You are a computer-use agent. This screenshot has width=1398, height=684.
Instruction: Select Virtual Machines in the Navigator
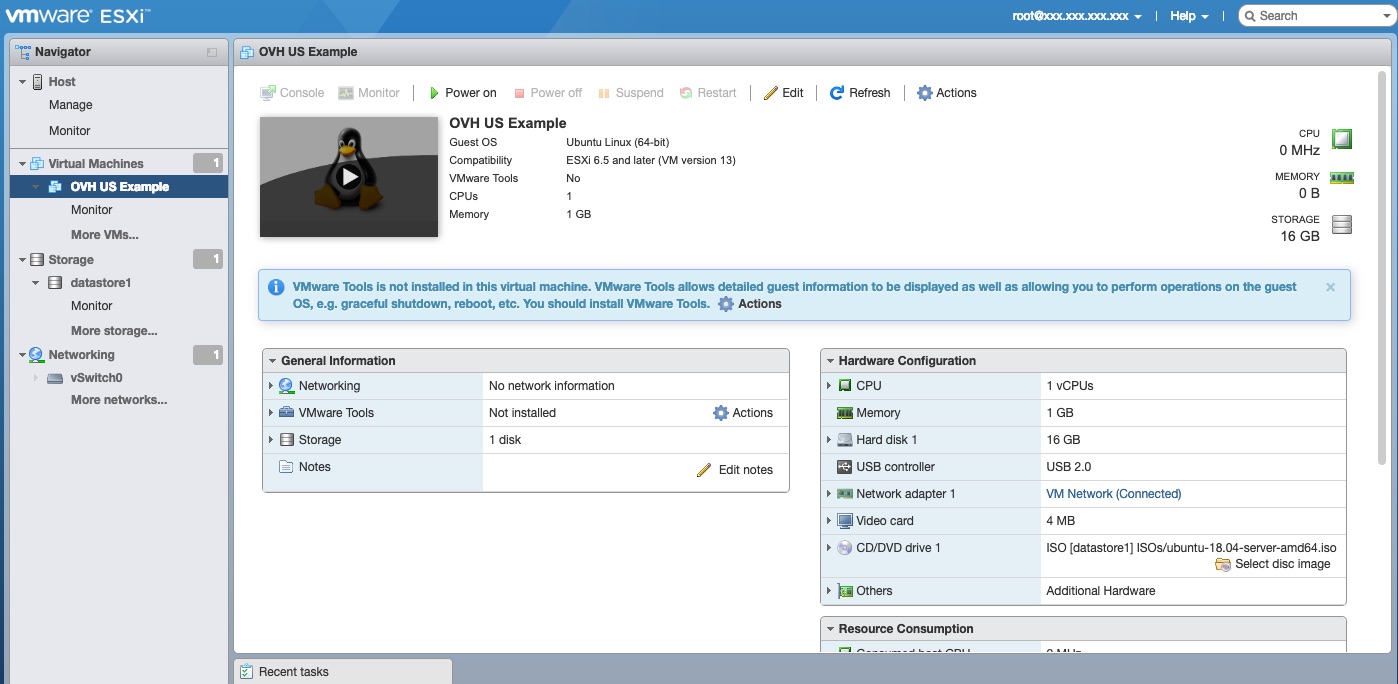(96, 164)
